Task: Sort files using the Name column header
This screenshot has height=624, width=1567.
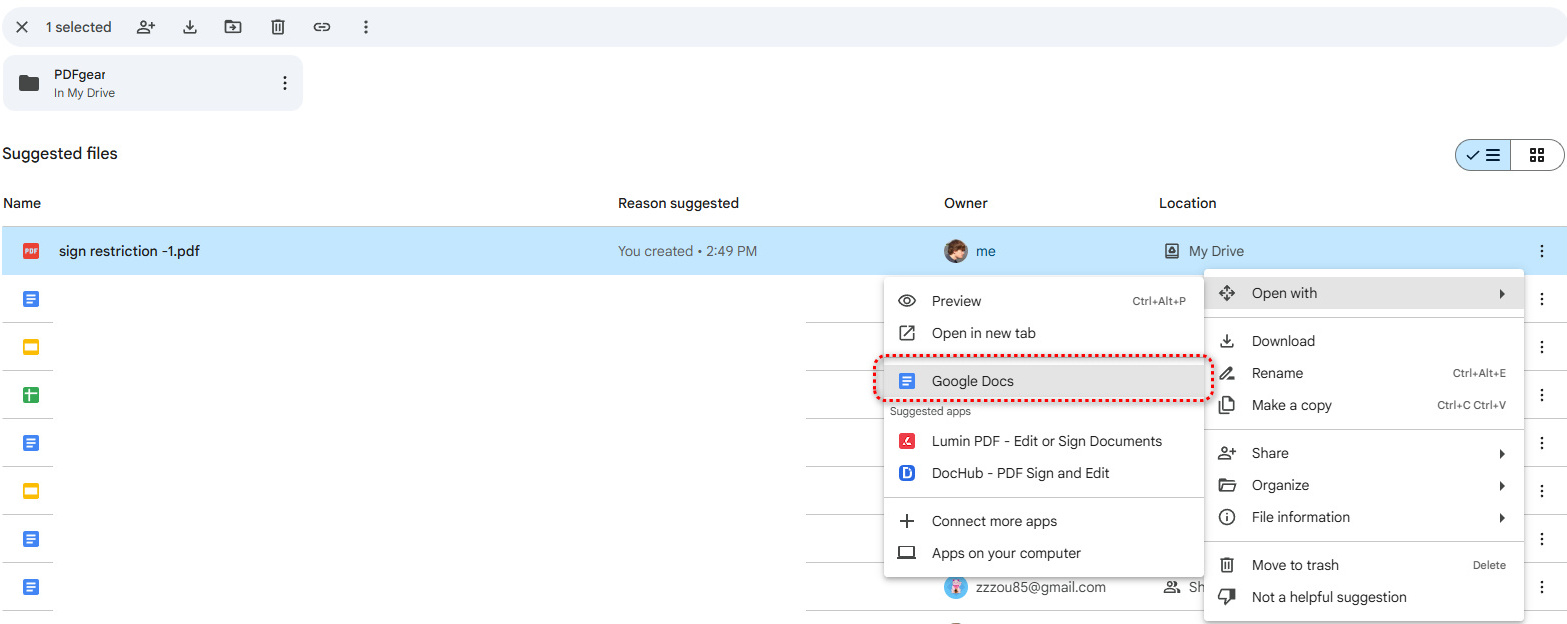Action: pos(22,203)
